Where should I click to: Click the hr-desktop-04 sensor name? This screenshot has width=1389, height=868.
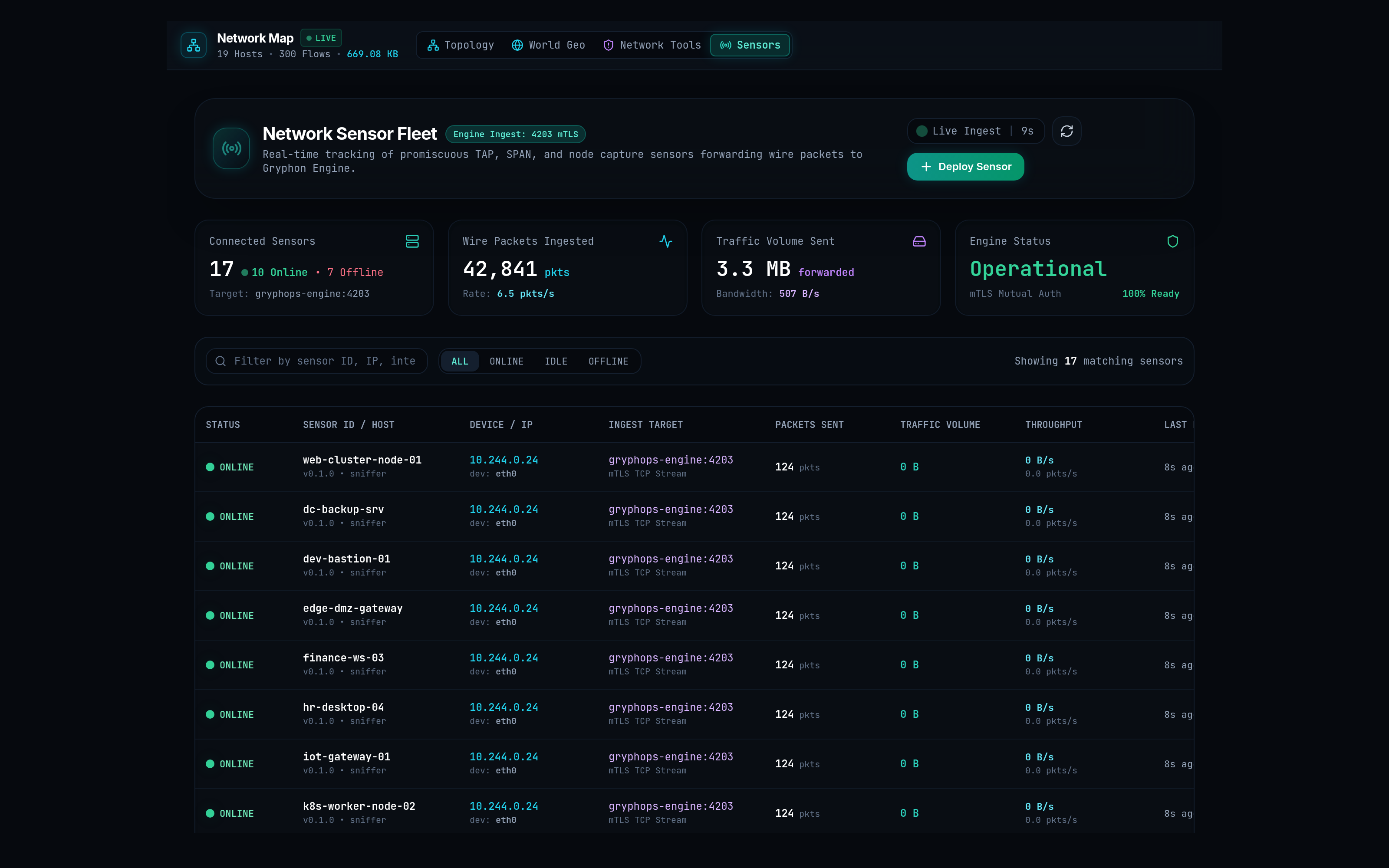[x=343, y=707]
